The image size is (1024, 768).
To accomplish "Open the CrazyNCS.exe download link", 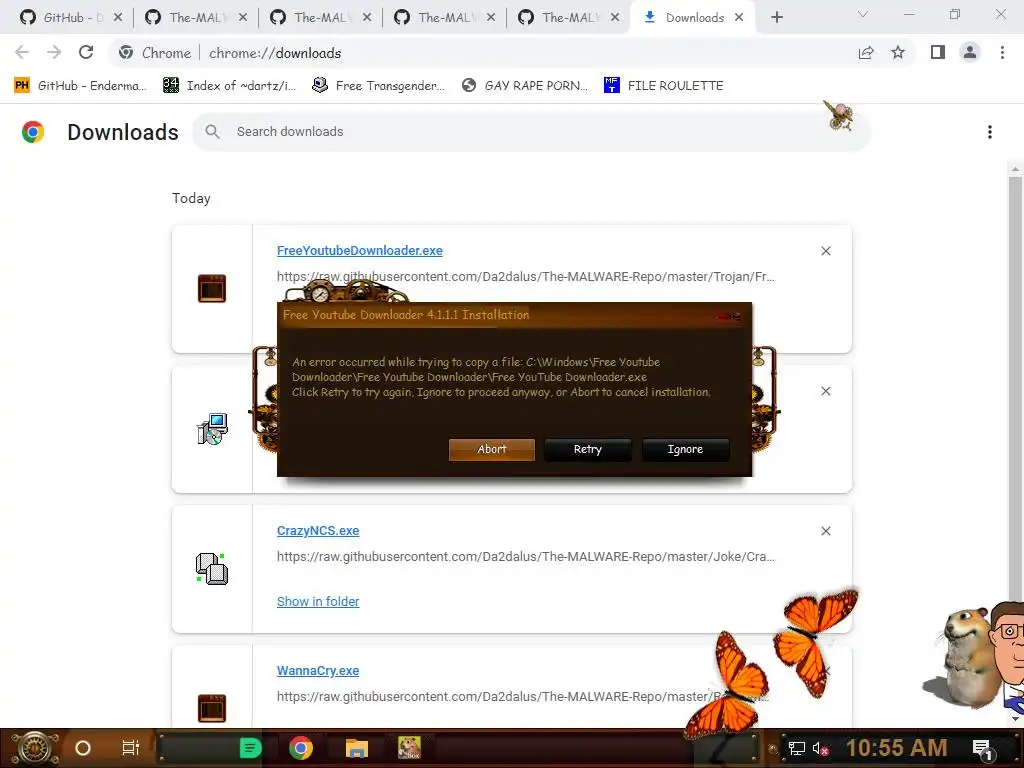I will 317,531.
